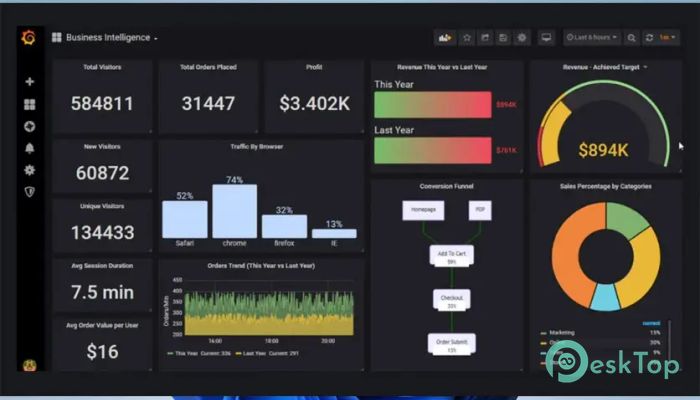
Task: Click the yellow slice of donut chart
Action: 642,268
